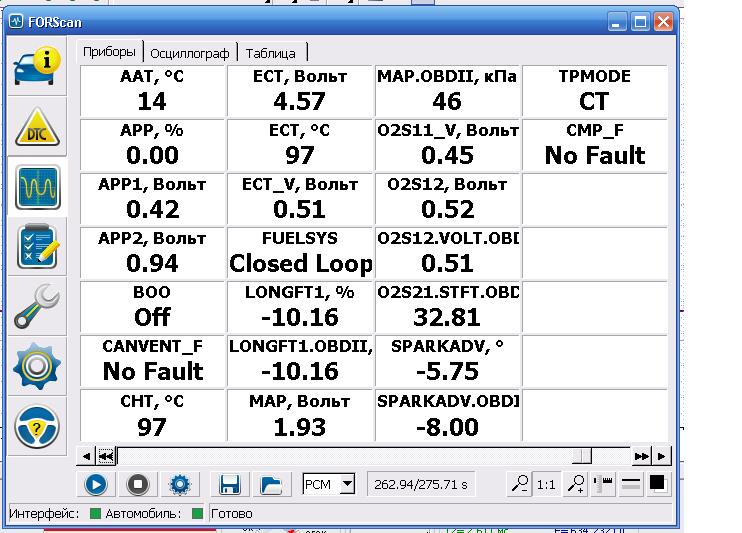Switch to the Приборы tab
This screenshot has height=533, width=742.
(x=109, y=52)
